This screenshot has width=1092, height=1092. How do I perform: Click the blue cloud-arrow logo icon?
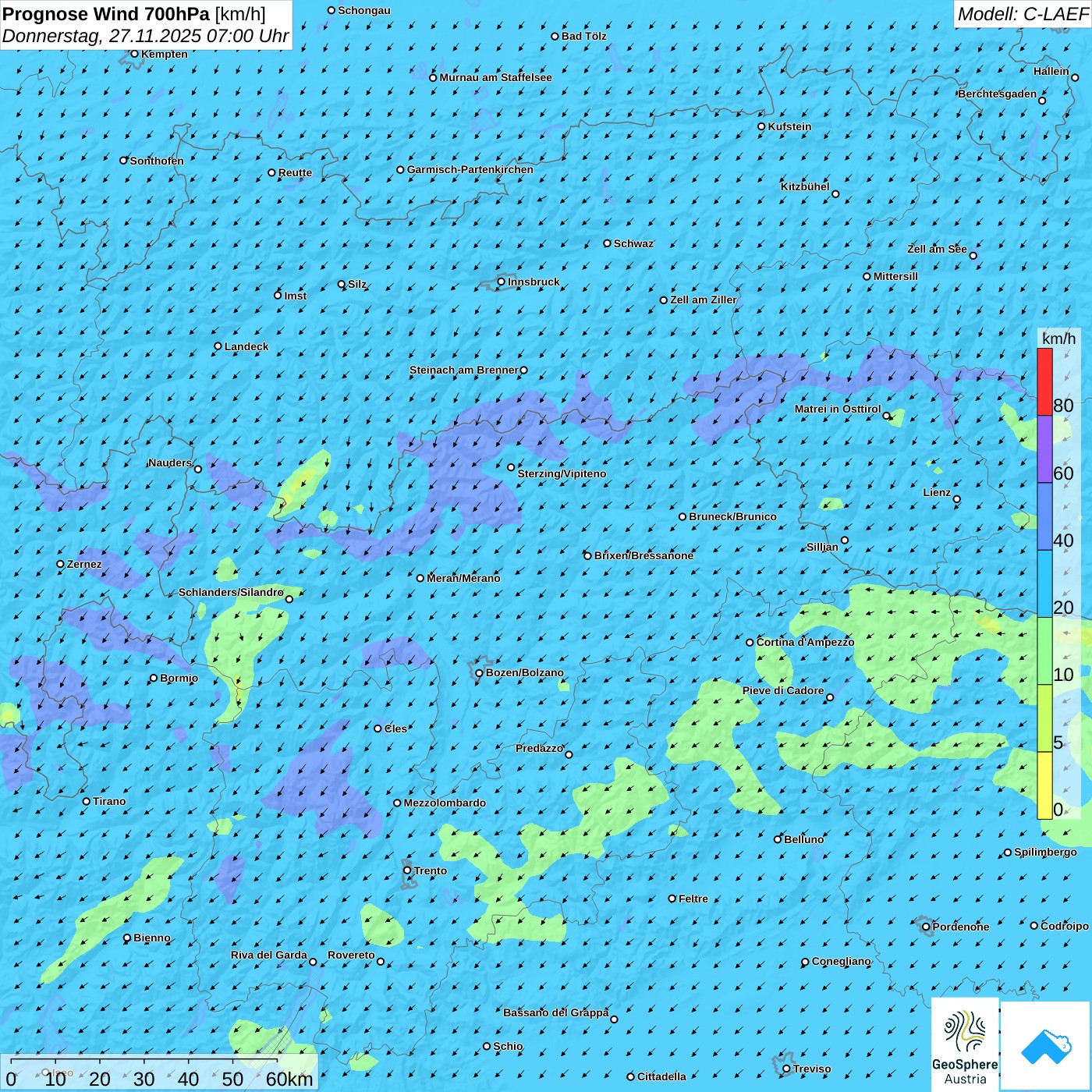(1046, 1046)
